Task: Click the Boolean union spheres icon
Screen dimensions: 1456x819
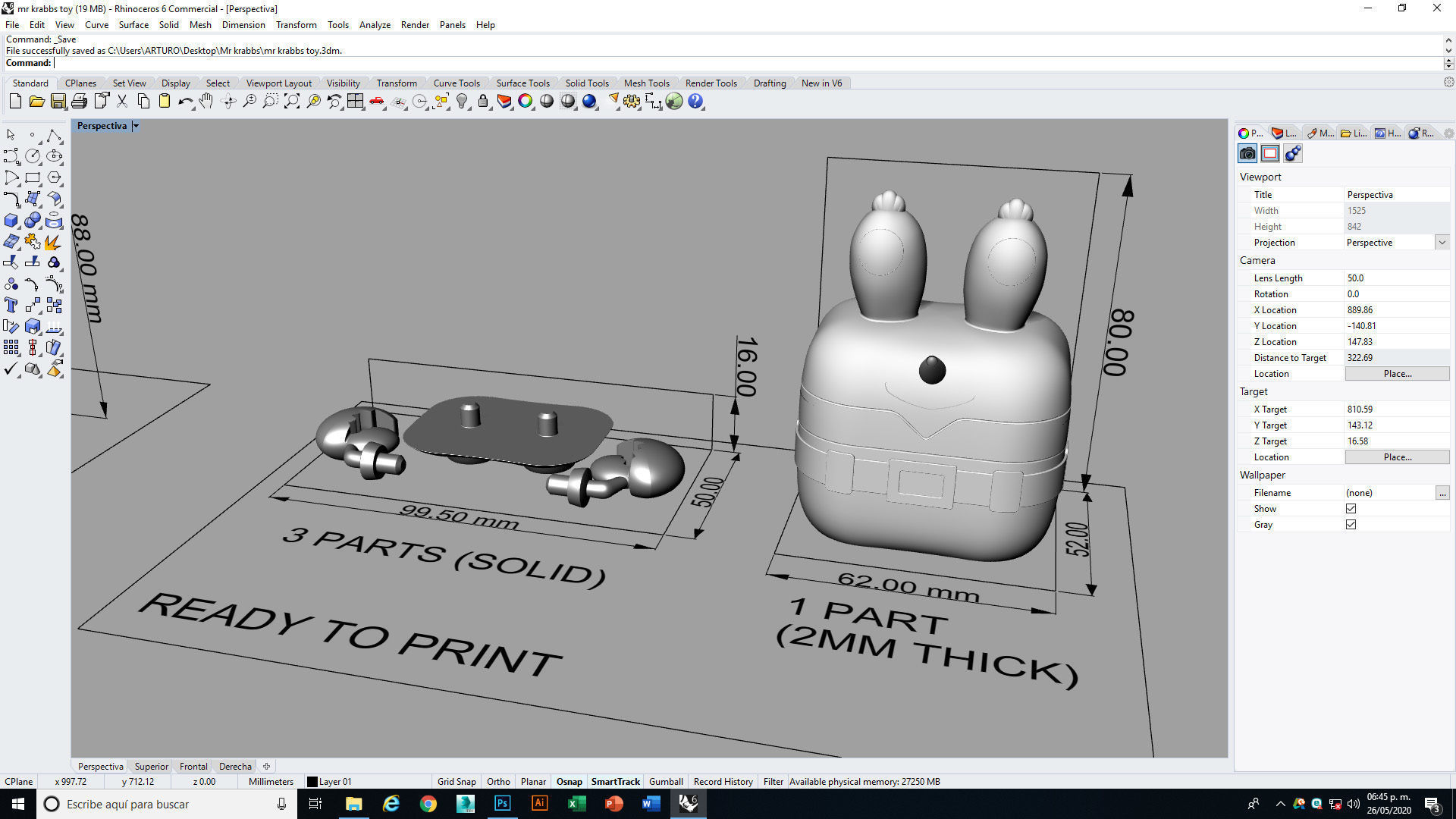Action: click(x=33, y=221)
